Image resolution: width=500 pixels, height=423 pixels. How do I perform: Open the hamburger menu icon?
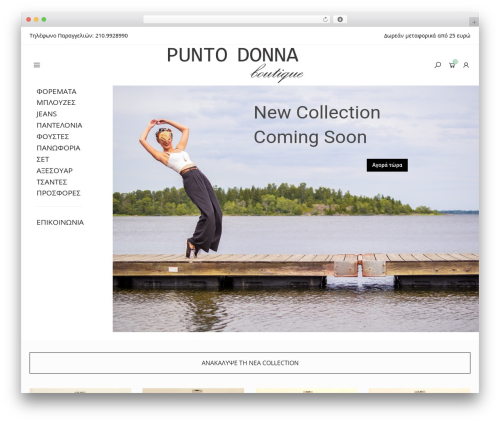pos(37,65)
